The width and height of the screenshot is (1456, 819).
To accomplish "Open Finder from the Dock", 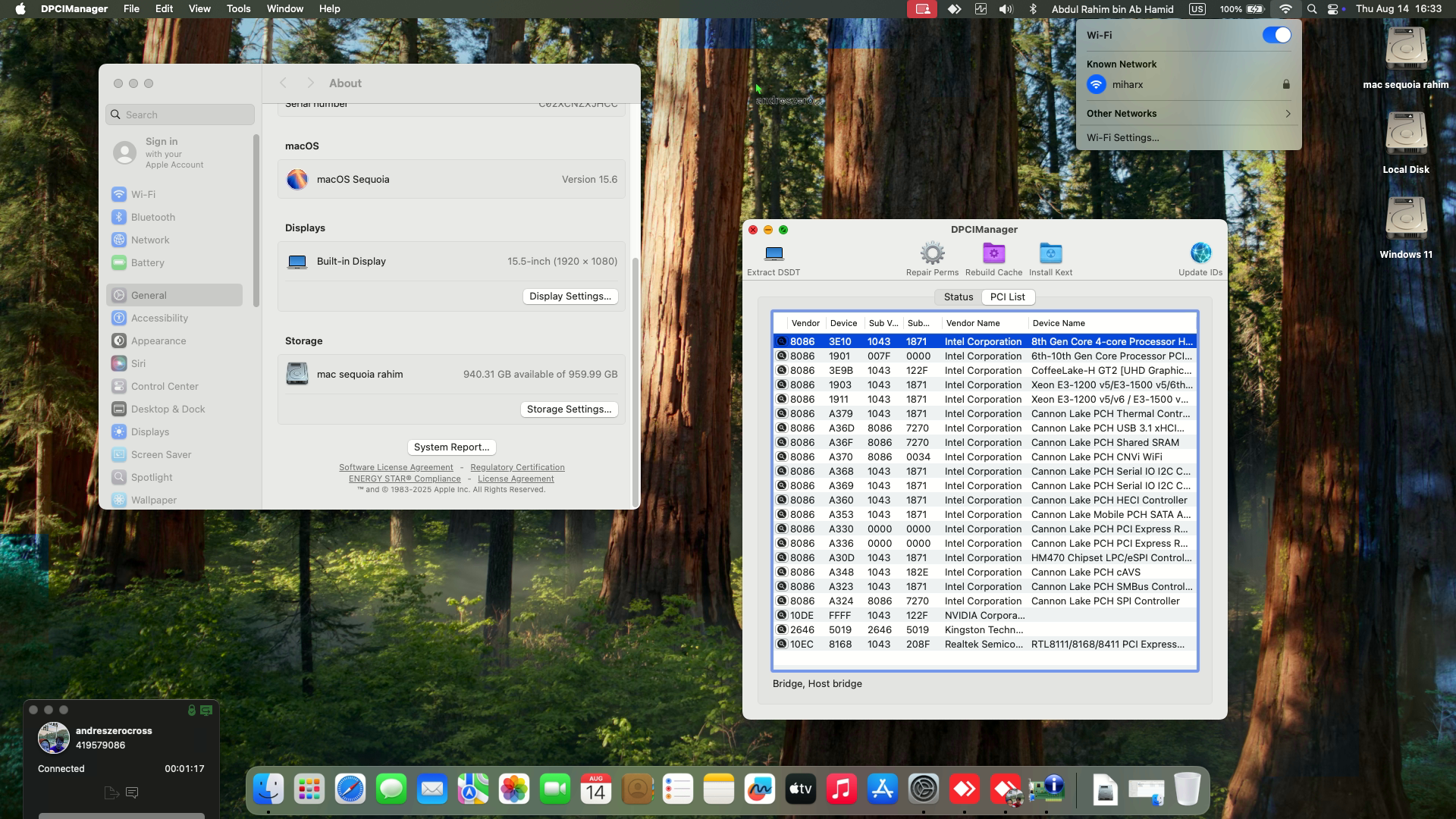I will [x=268, y=789].
